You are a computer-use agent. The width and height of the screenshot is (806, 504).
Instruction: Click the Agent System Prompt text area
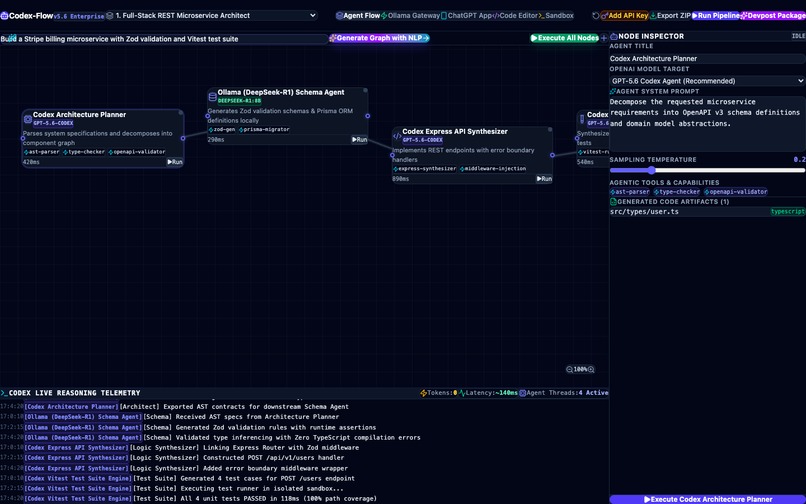(x=707, y=124)
